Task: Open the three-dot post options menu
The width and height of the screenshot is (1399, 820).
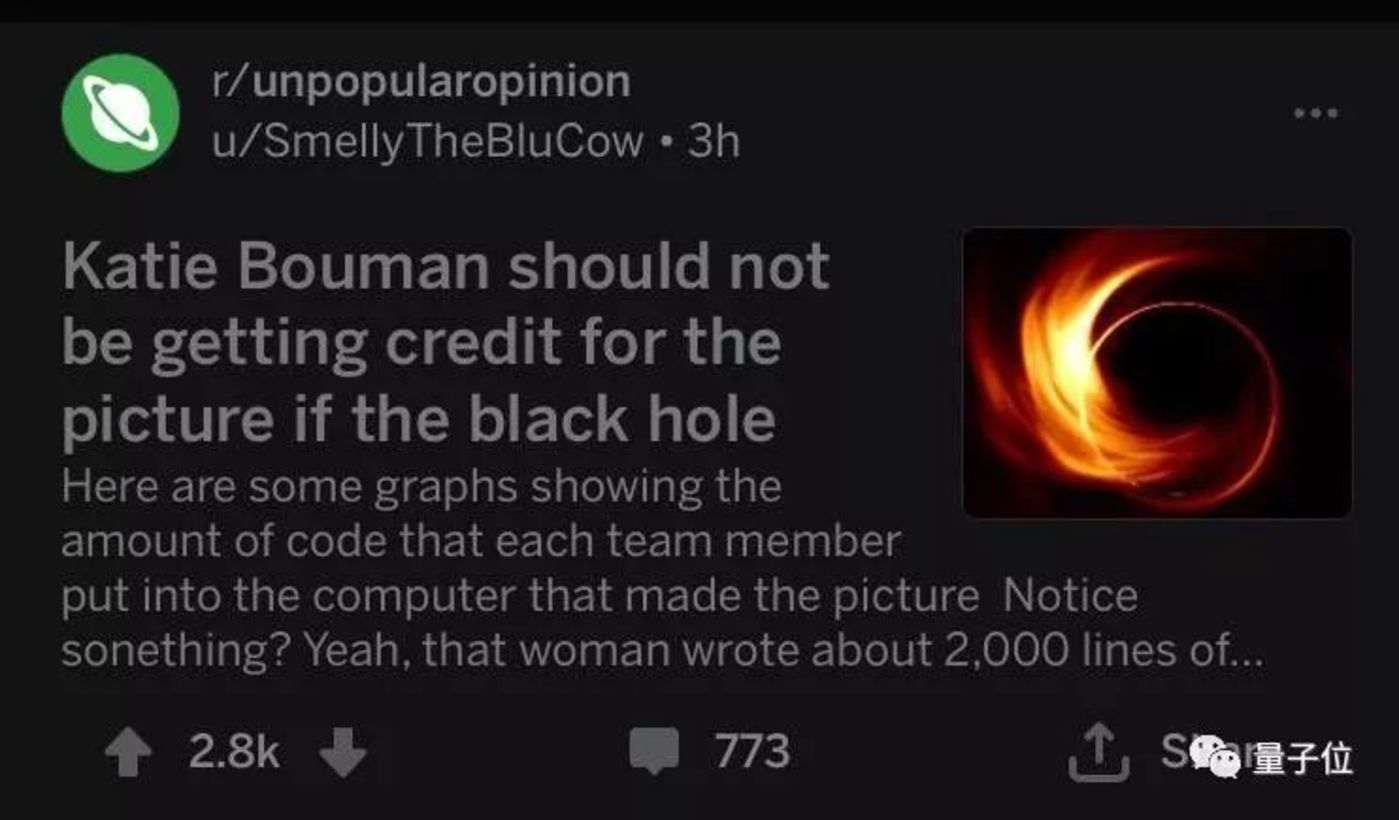Action: (1316, 113)
